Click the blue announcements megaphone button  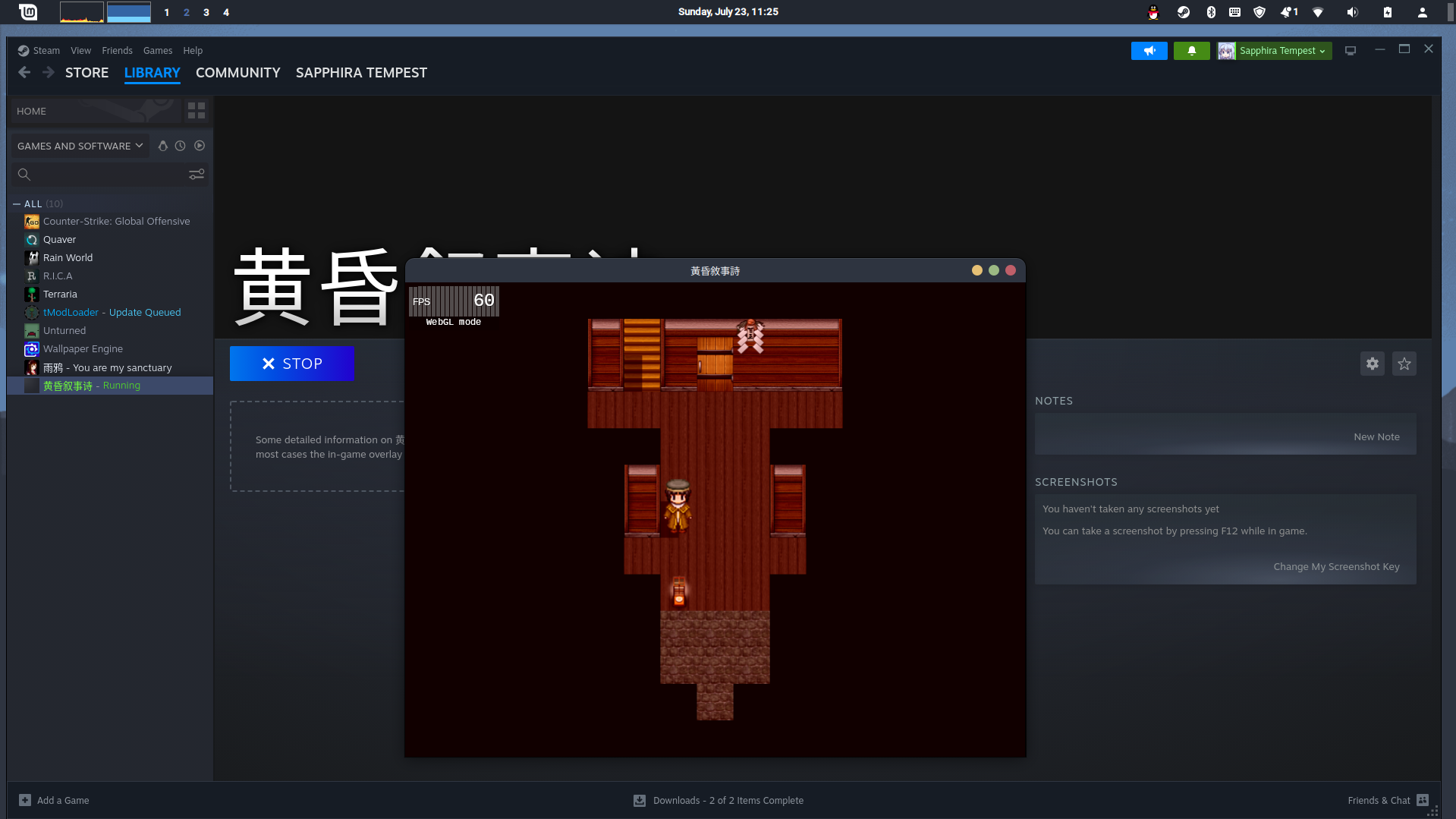click(1149, 51)
